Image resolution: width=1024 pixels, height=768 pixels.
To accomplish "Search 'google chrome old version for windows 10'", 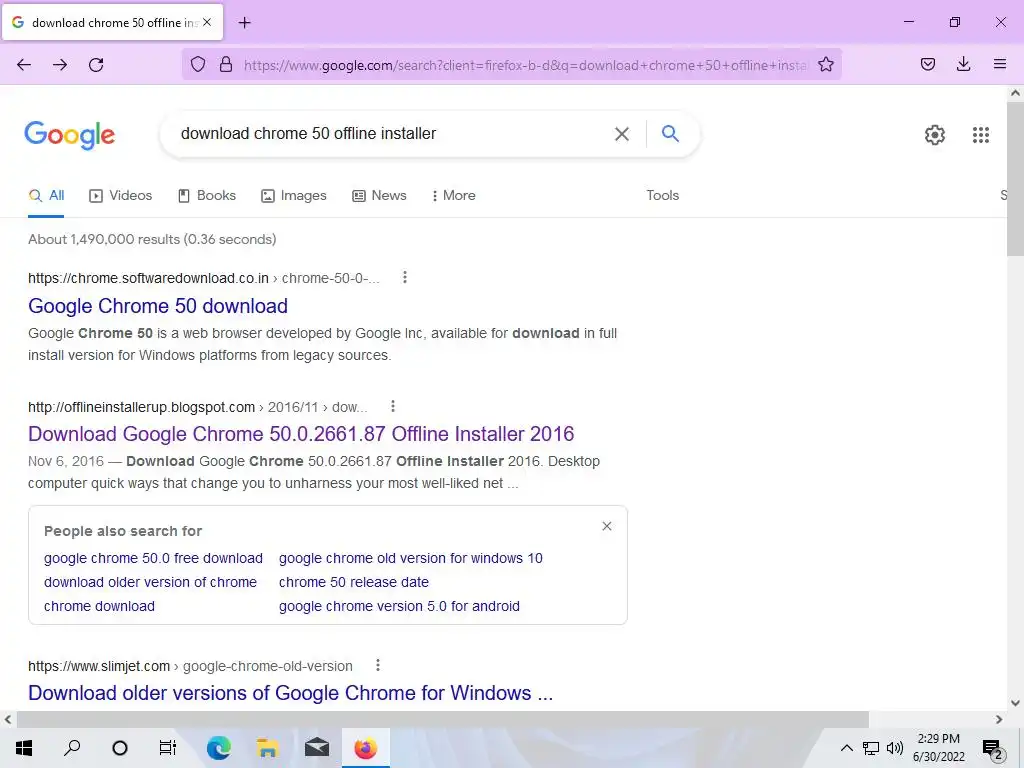I will coord(411,558).
